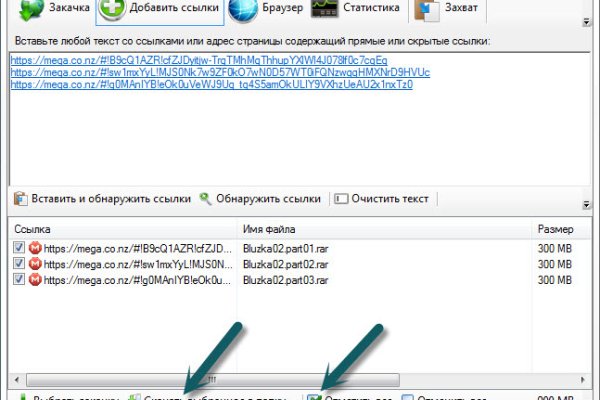Click the red mega icon for Bluzka02.part03.rar
The width and height of the screenshot is (600, 400).
pyautogui.click(x=35, y=280)
